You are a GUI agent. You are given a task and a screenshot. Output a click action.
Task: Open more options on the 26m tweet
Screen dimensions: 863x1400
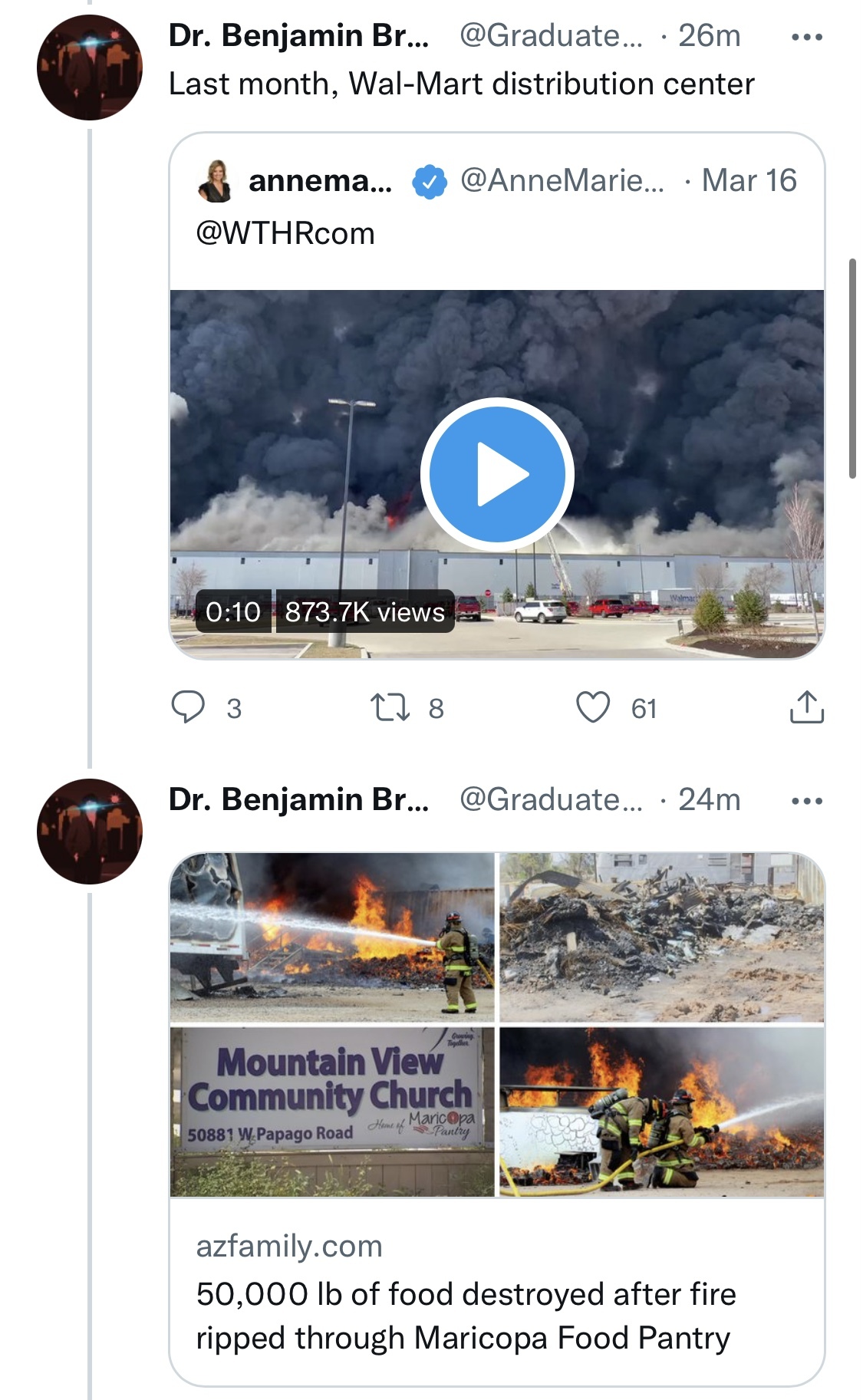tap(806, 37)
